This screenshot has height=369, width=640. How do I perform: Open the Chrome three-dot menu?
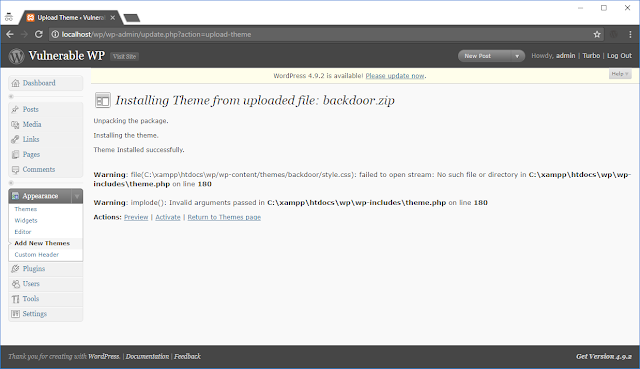(630, 35)
